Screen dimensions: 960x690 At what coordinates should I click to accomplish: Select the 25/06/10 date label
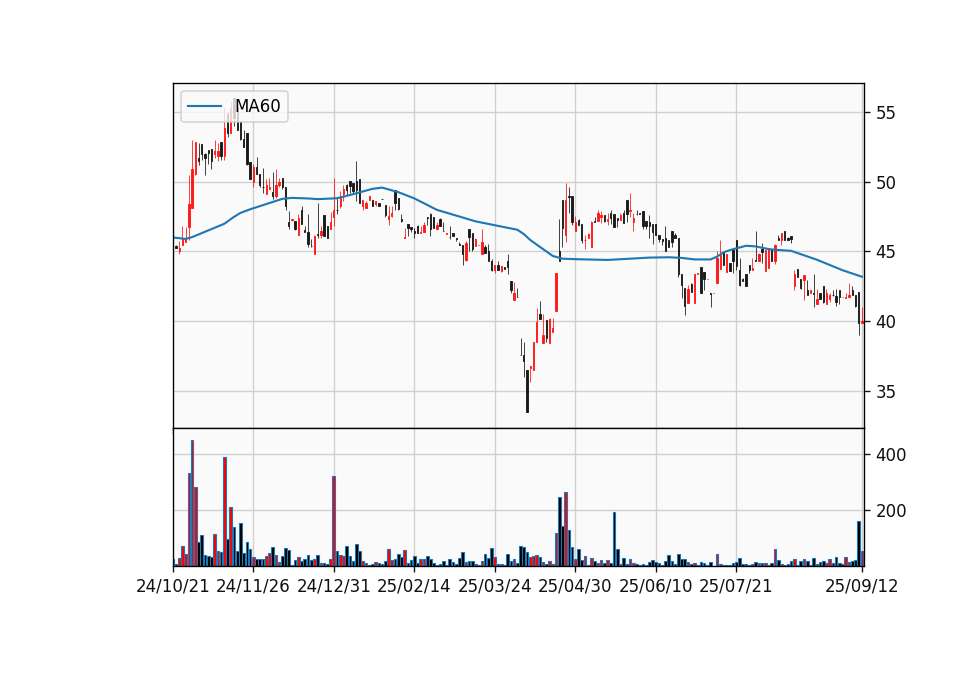(656, 586)
